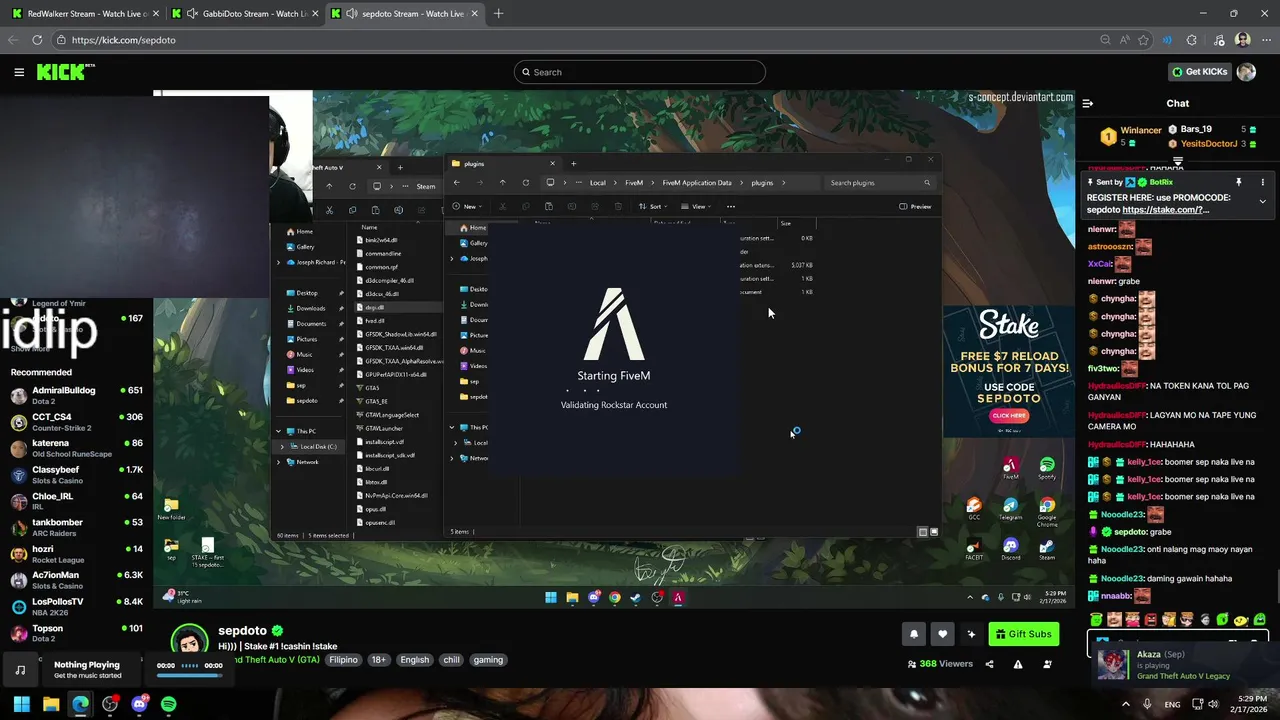Unpin the BotRix pinned message
This screenshot has height=720, width=1280.
click(1238, 182)
